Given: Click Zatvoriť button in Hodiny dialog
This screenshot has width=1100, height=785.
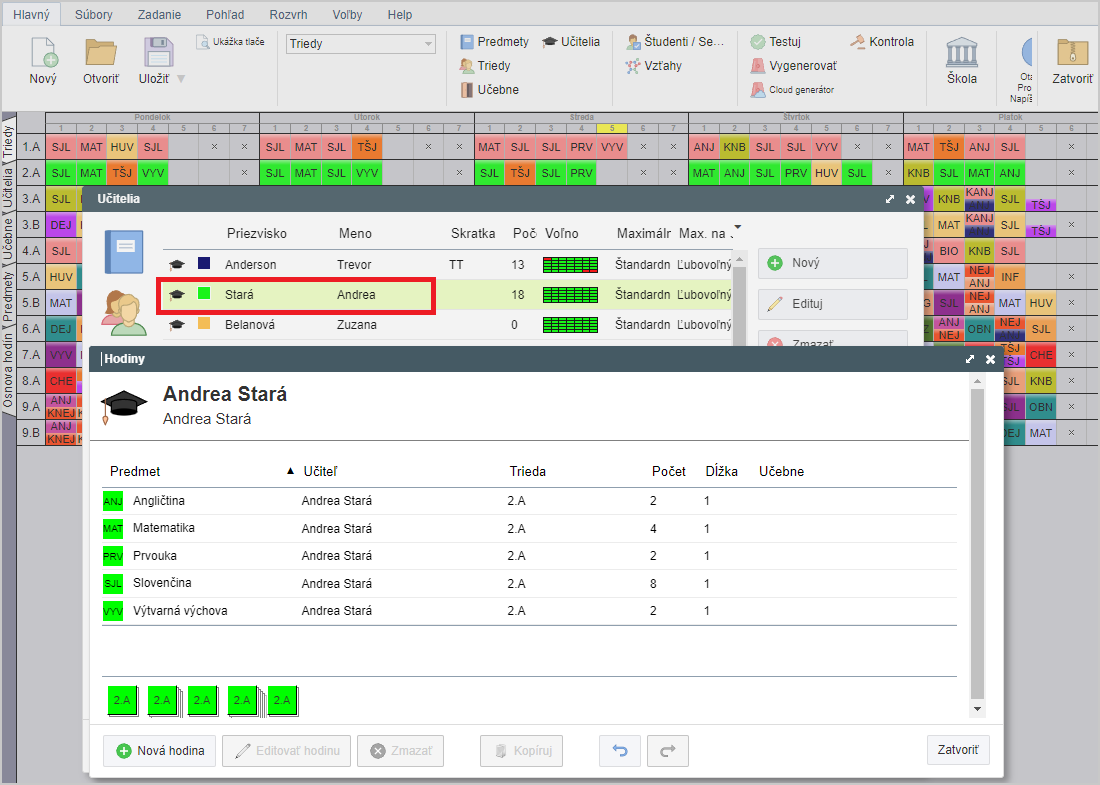Looking at the screenshot, I should 958,750.
